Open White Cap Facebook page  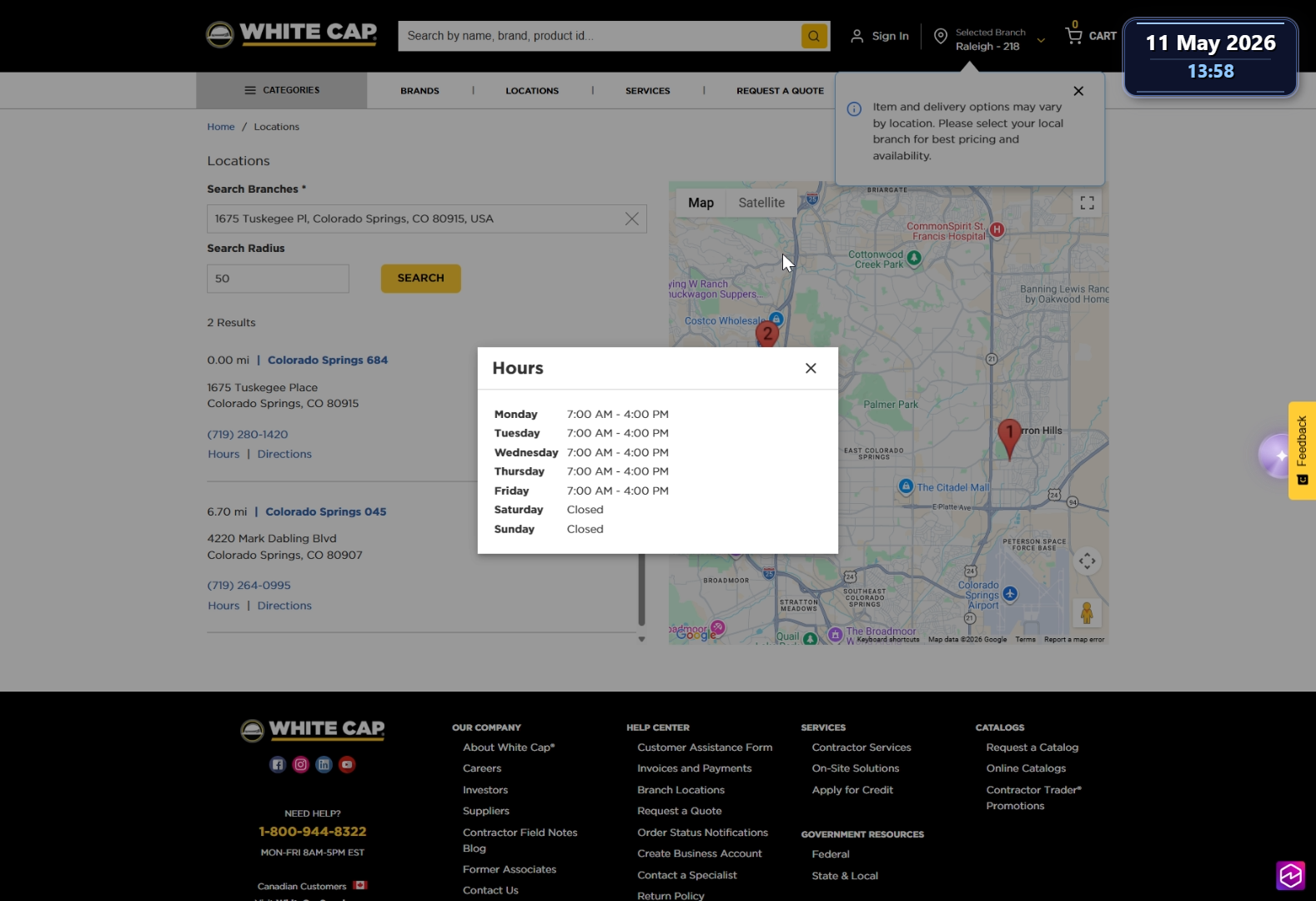[278, 764]
